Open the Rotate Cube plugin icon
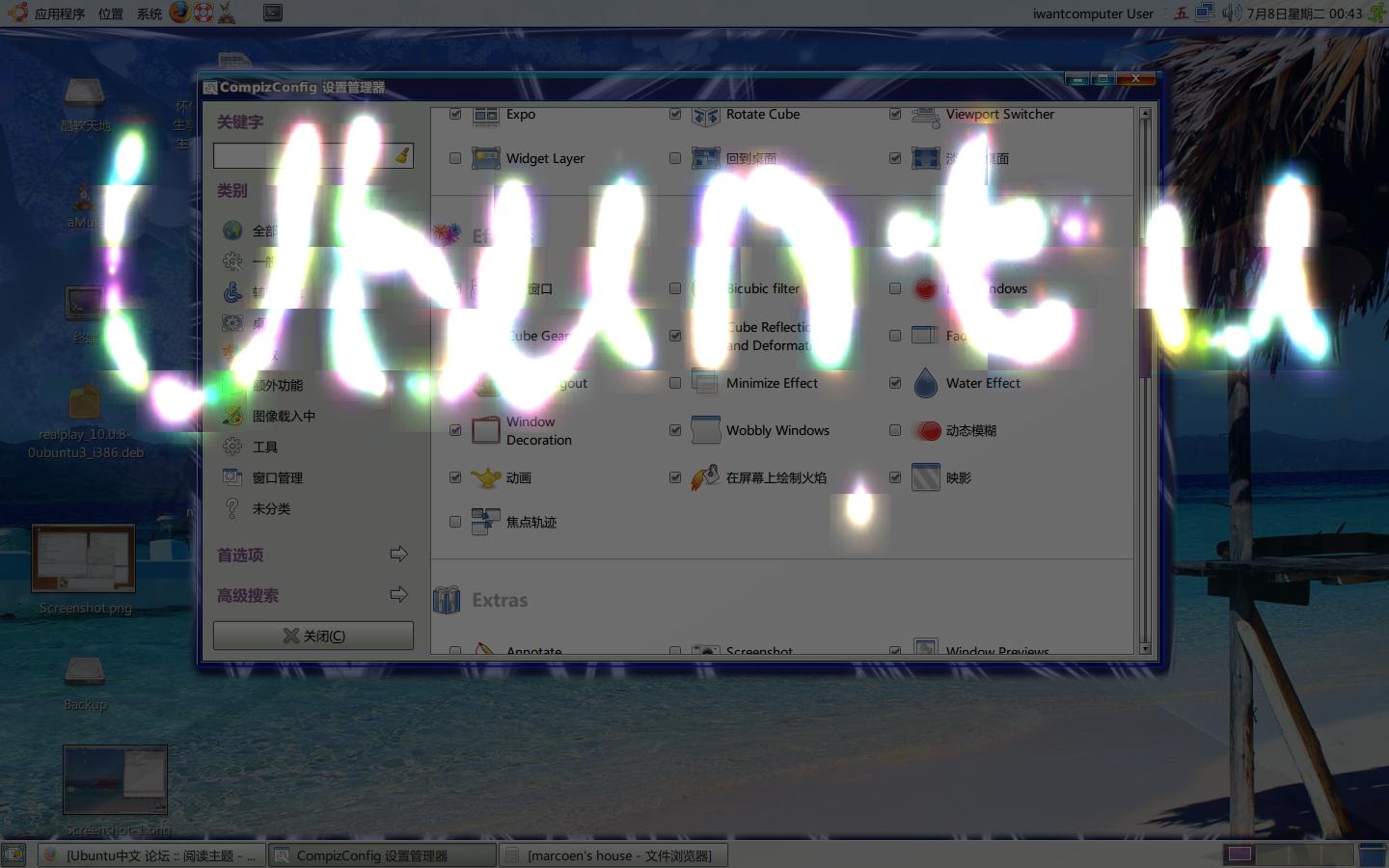Image resolution: width=1389 pixels, height=868 pixels. (x=706, y=116)
